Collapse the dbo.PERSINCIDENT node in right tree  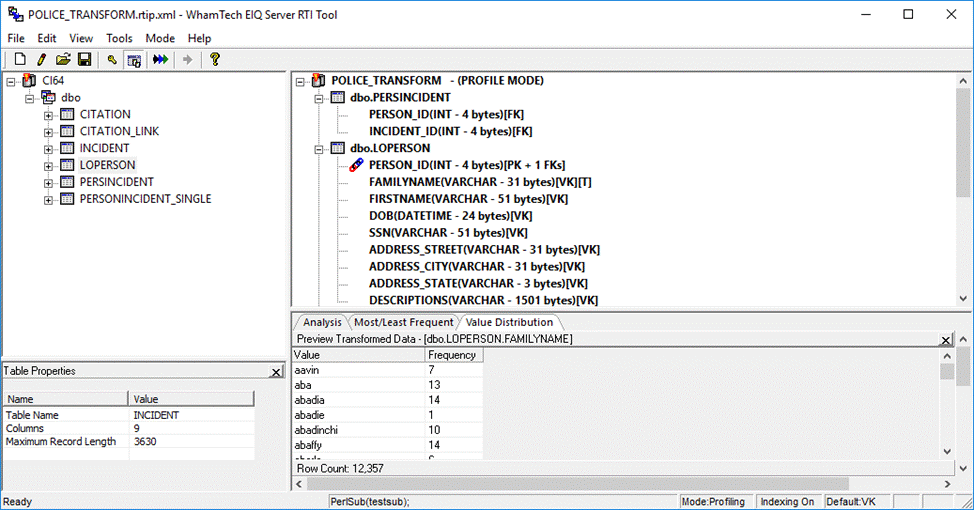click(x=319, y=98)
